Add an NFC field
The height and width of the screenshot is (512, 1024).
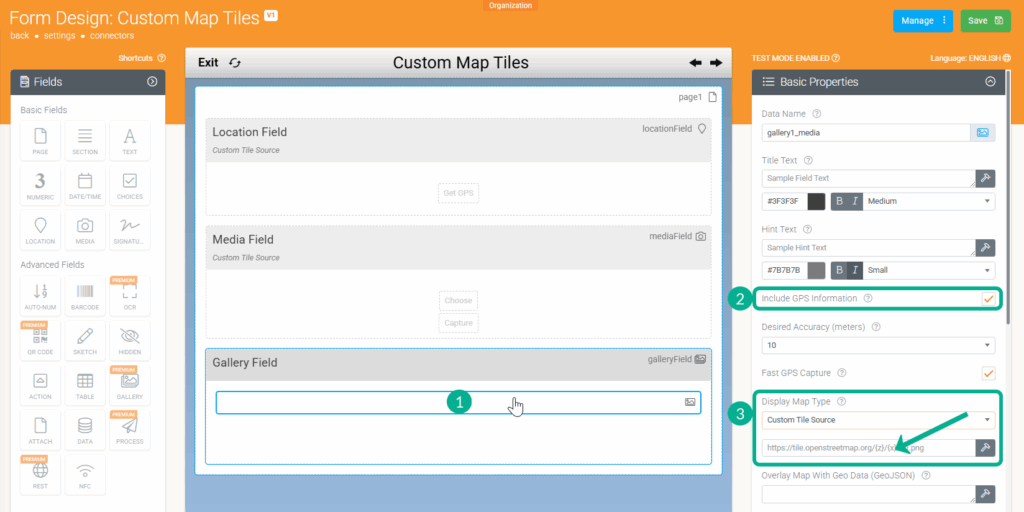(85, 475)
